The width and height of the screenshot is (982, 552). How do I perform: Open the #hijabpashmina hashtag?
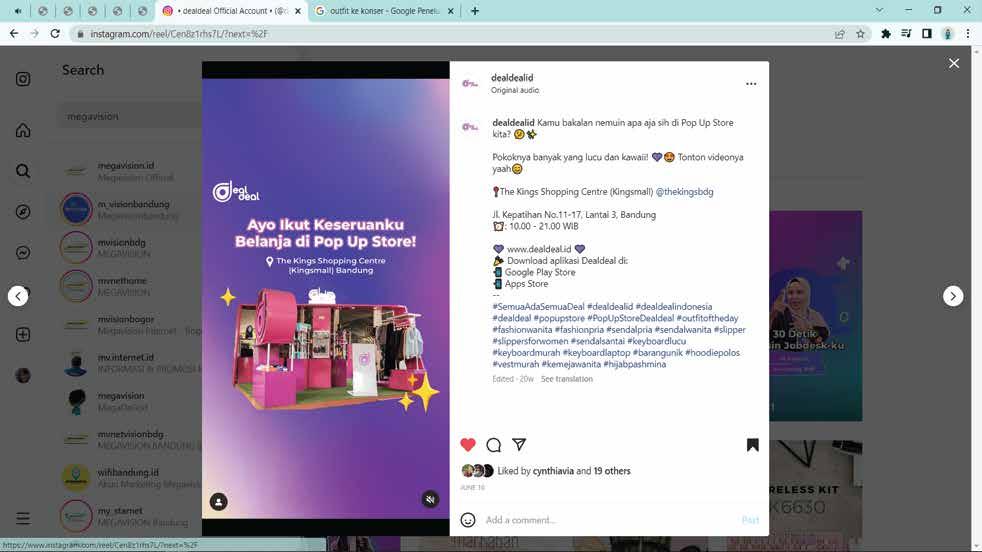point(634,364)
